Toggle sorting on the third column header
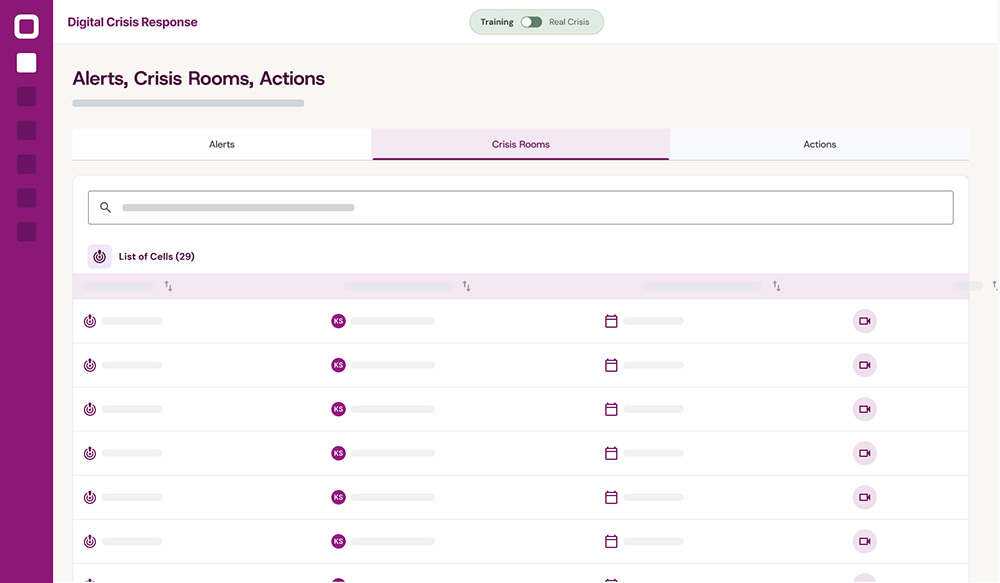Image resolution: width=1000 pixels, height=583 pixels. tap(777, 286)
